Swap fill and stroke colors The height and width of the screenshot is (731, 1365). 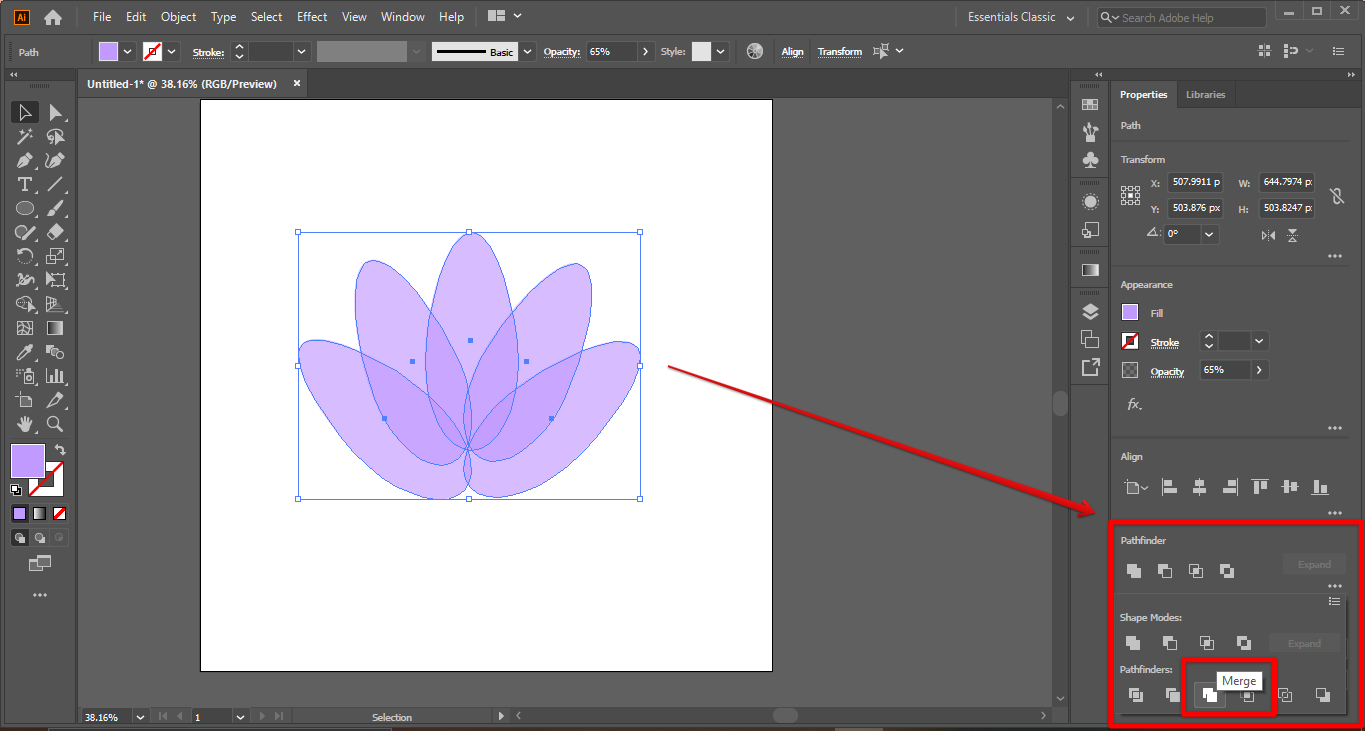[60, 450]
